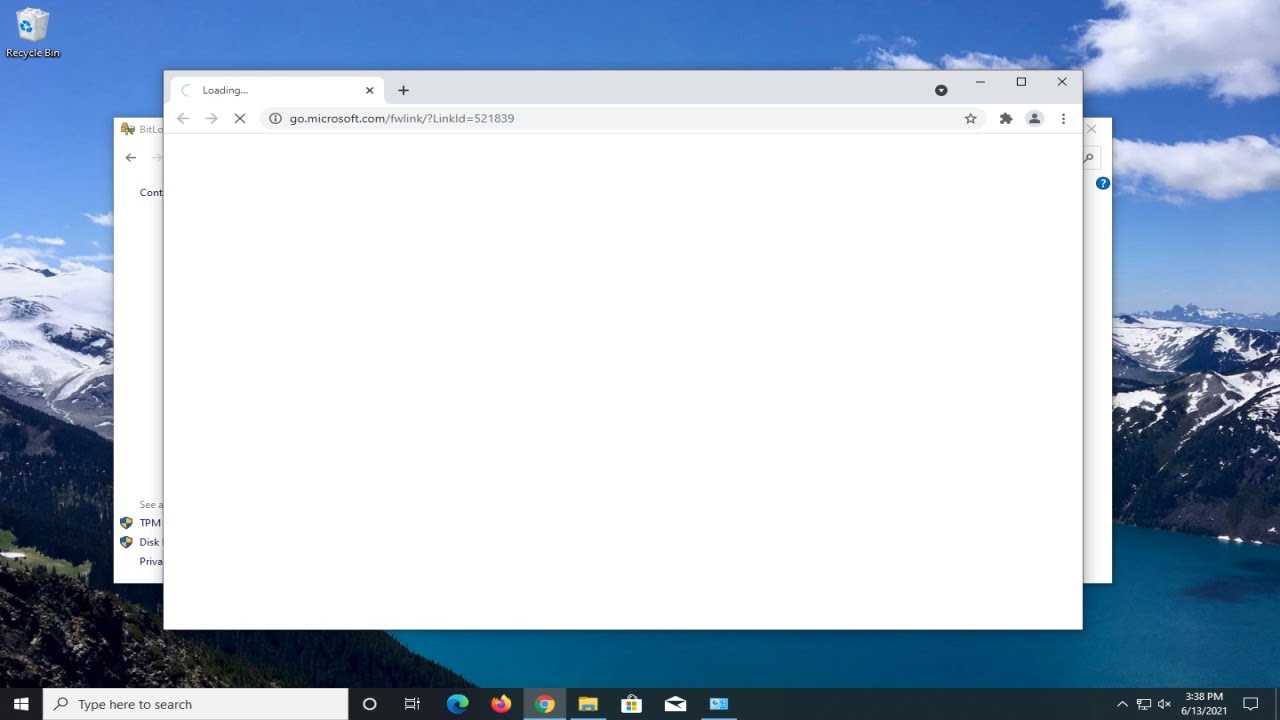Go forward in Chrome

coord(211,118)
